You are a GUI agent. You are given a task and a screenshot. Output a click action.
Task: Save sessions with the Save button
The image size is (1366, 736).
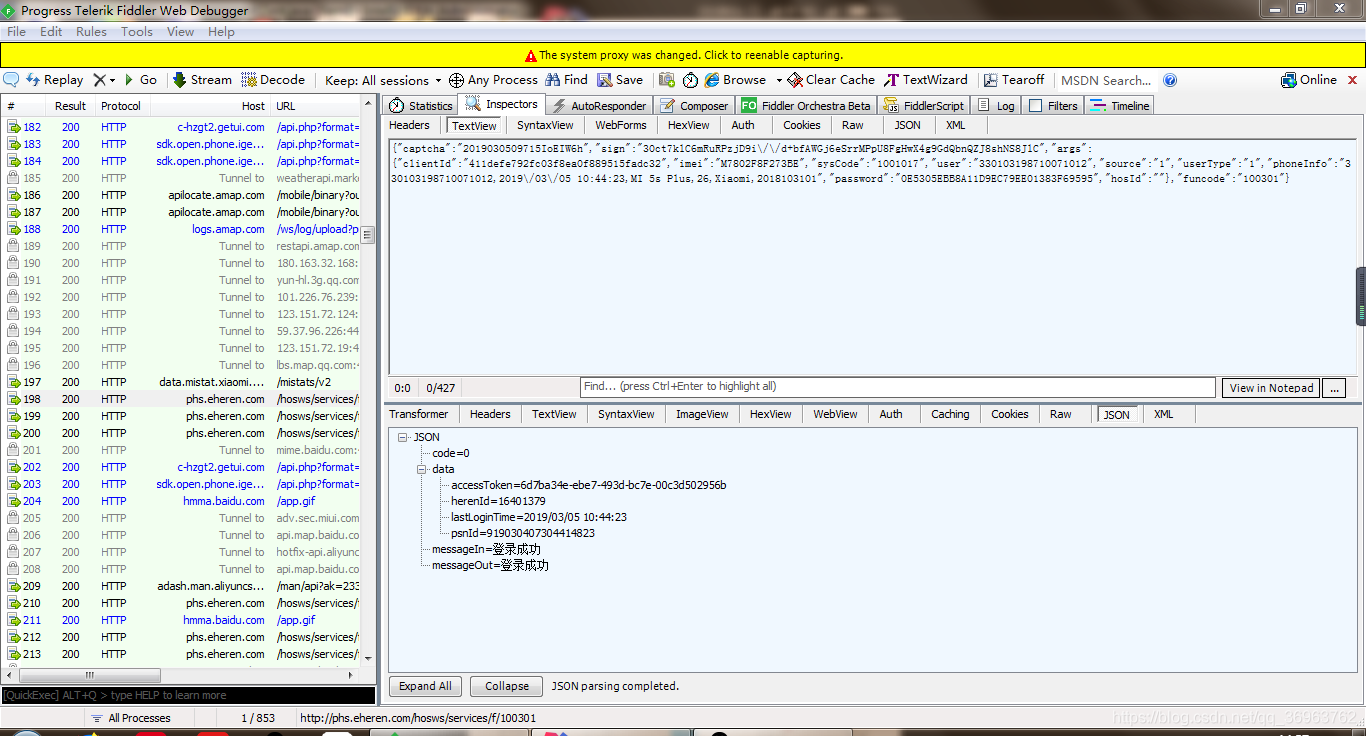pos(620,80)
